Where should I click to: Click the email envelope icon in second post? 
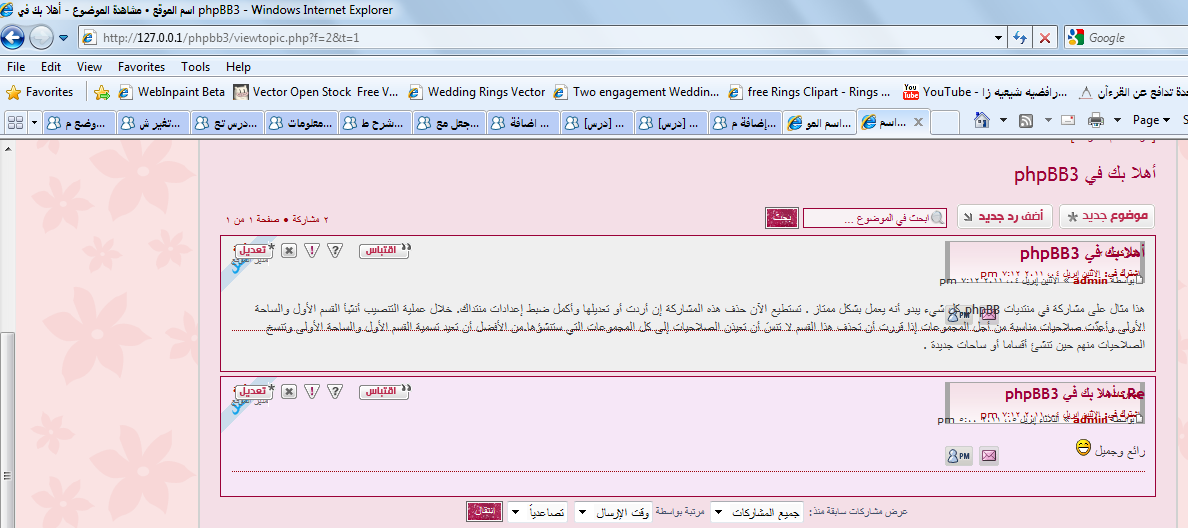pos(989,456)
